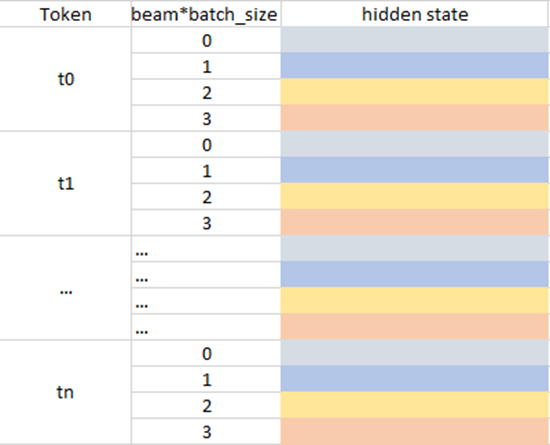Select the beam*batch_size header cell
Screen dimensions: 550x445
(x=206, y=14)
